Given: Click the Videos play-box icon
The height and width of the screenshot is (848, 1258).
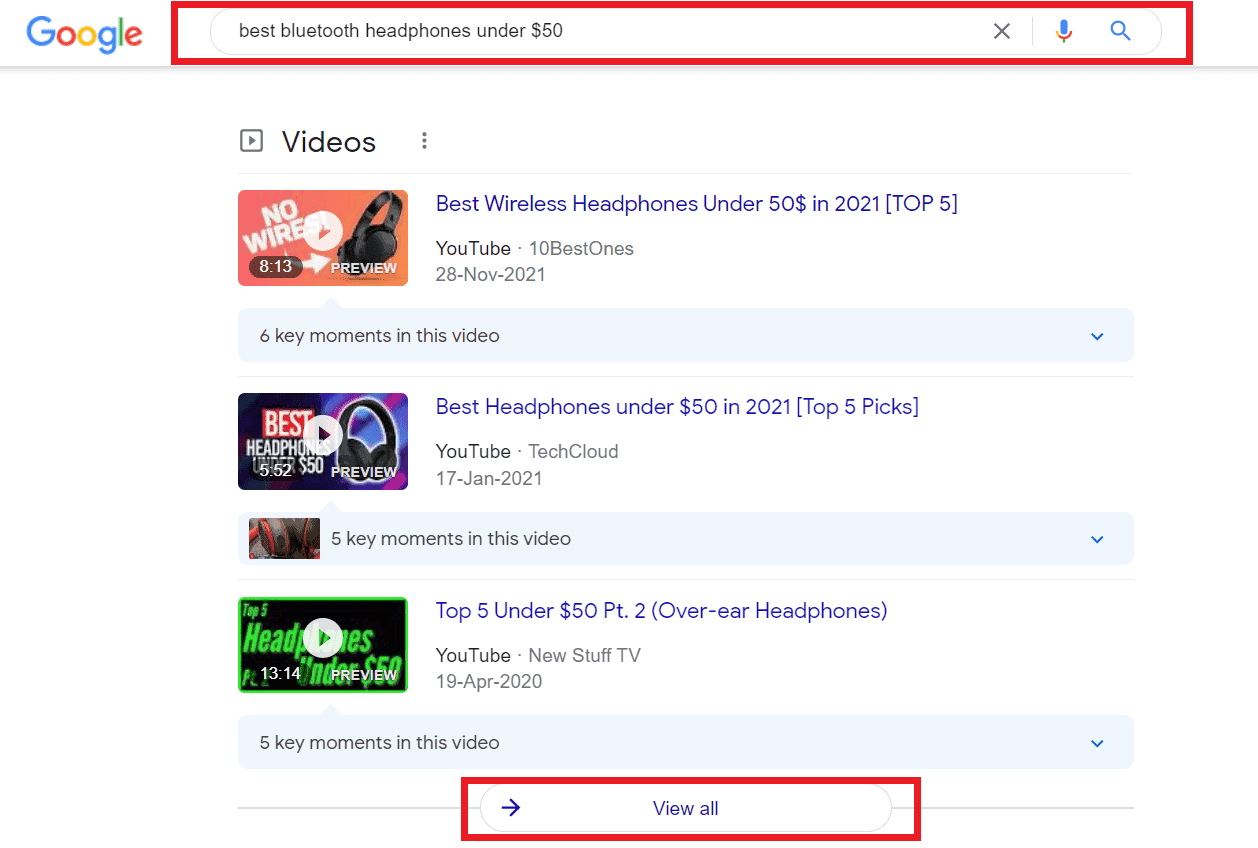Looking at the screenshot, I should point(251,141).
